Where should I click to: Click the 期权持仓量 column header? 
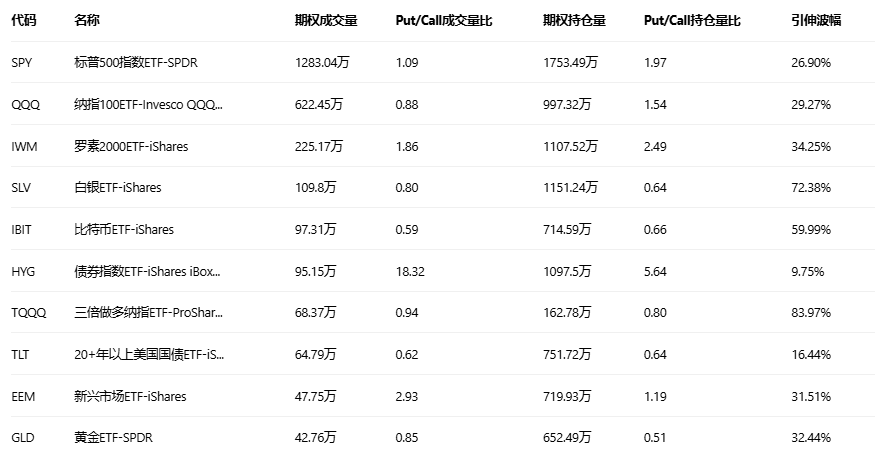tap(574, 20)
